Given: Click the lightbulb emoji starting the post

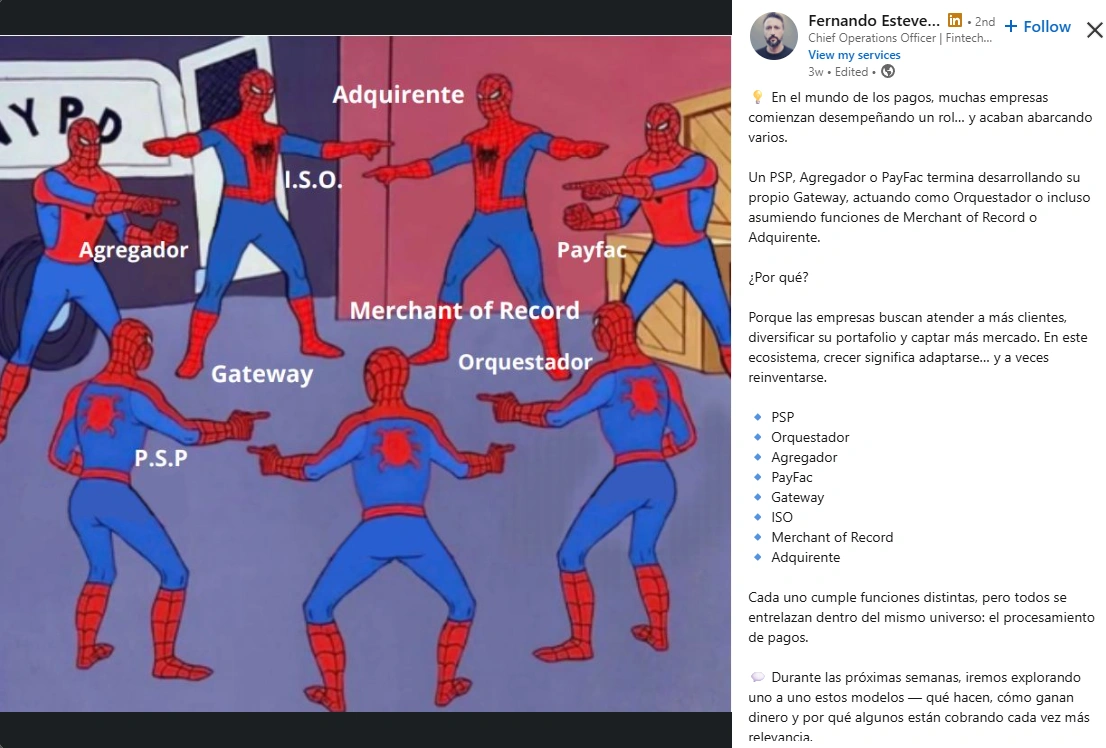Looking at the screenshot, I should [757, 97].
